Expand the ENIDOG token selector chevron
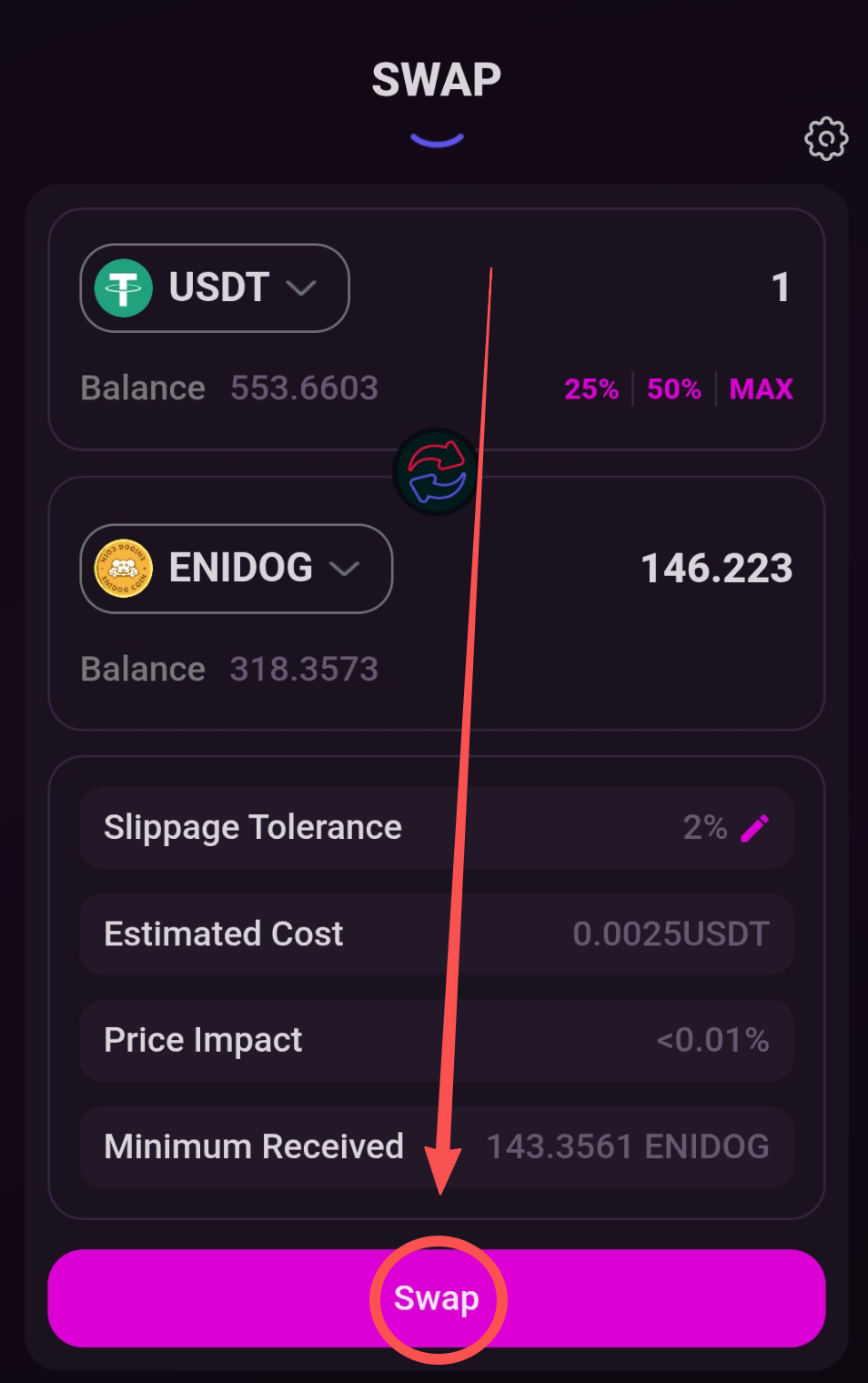868x1383 pixels. 345,570
